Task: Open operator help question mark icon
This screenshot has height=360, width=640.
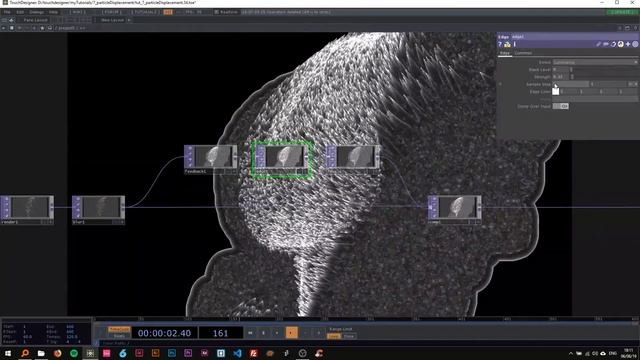Action: click(x=500, y=44)
